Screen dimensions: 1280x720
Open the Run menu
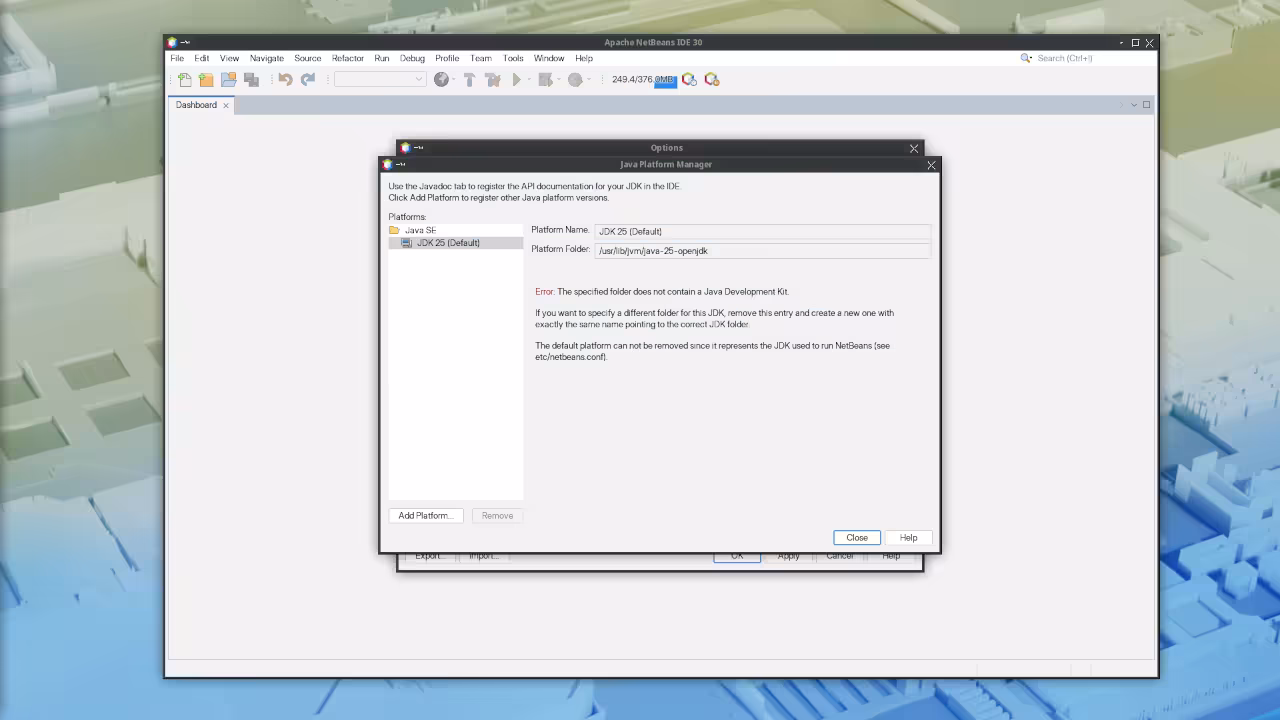click(382, 58)
